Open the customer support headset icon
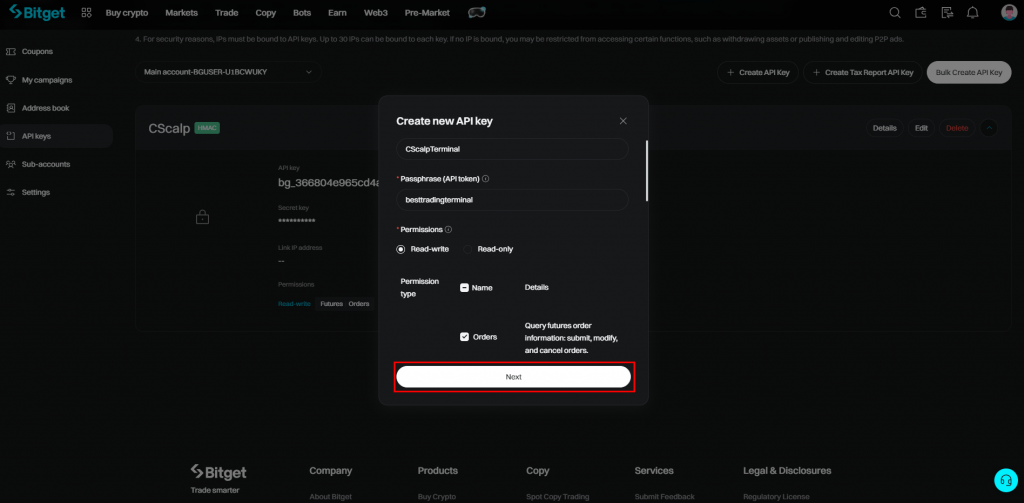The height and width of the screenshot is (503, 1024). 1005,479
